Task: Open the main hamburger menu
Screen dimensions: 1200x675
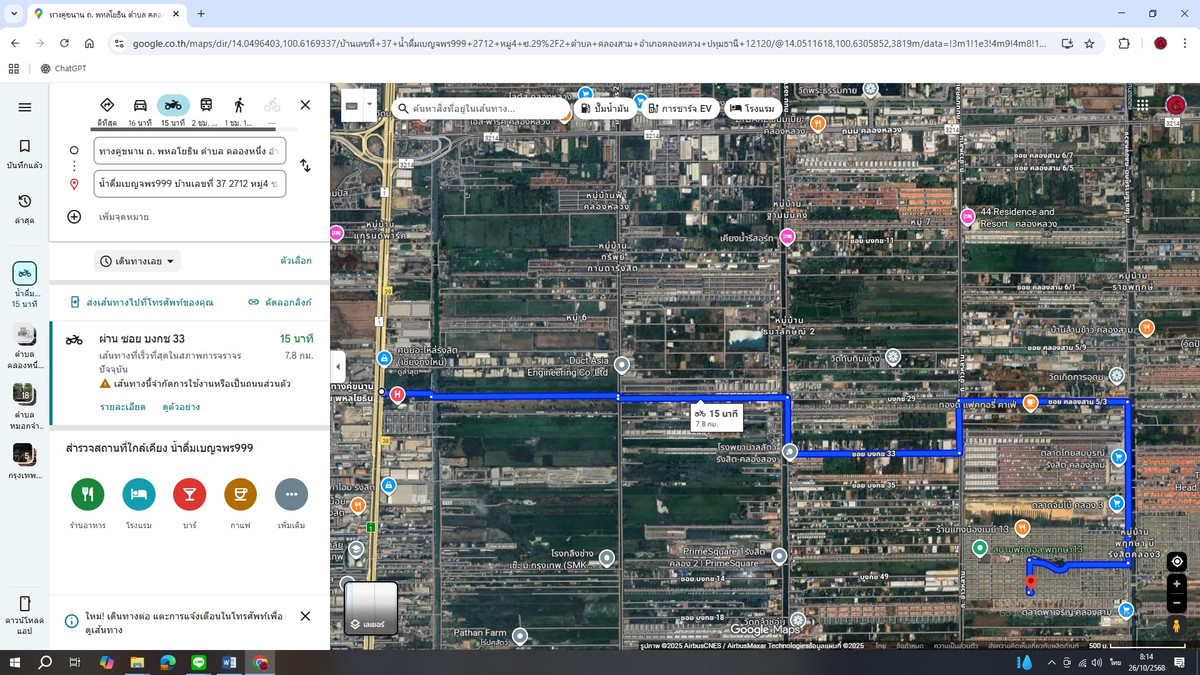Action: point(25,107)
